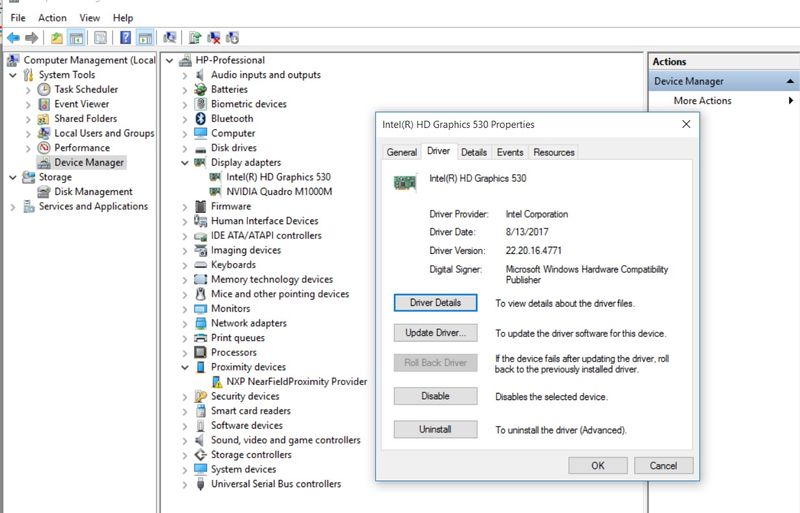Screen dimensions: 800x513
Task: Click the Forward arrow in the toolbar
Action: pos(32,38)
